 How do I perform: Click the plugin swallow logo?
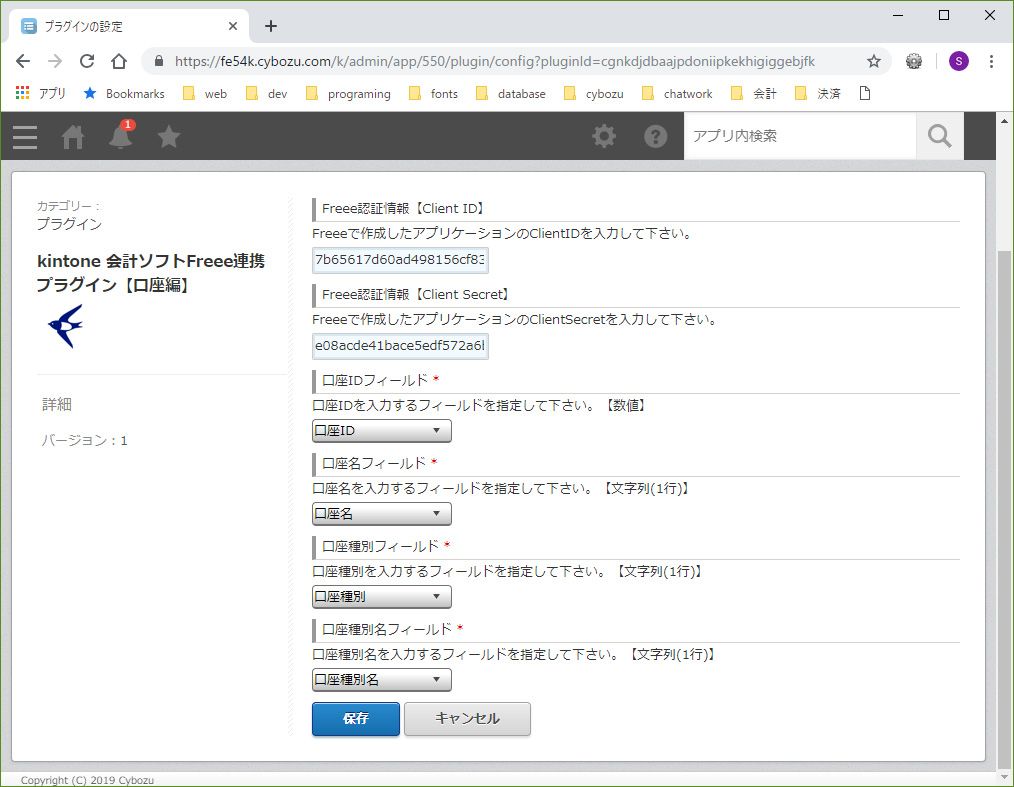[x=66, y=326]
